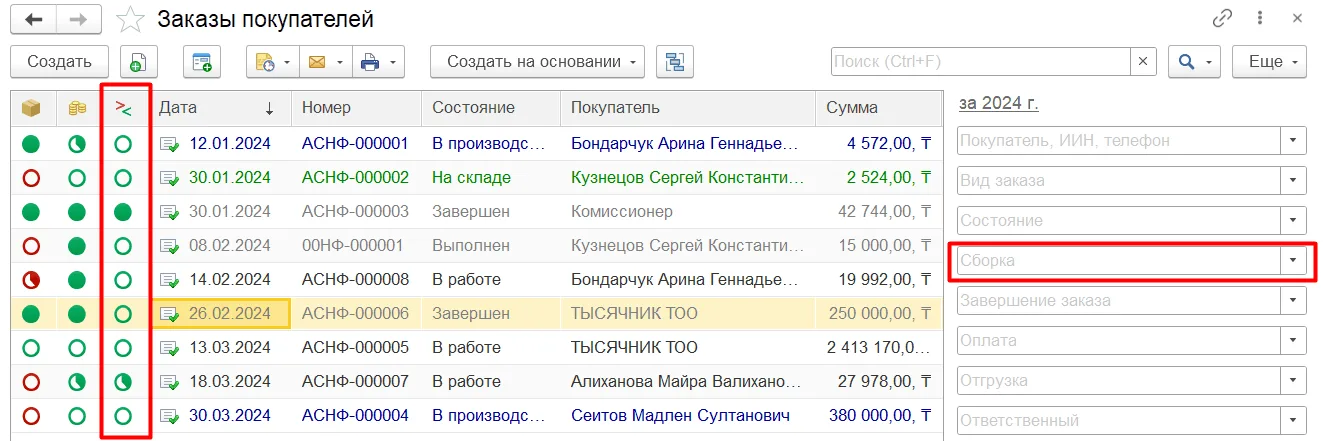This screenshot has width=1323, height=441.
Task: Open the Еще menu
Action: tap(1270, 62)
